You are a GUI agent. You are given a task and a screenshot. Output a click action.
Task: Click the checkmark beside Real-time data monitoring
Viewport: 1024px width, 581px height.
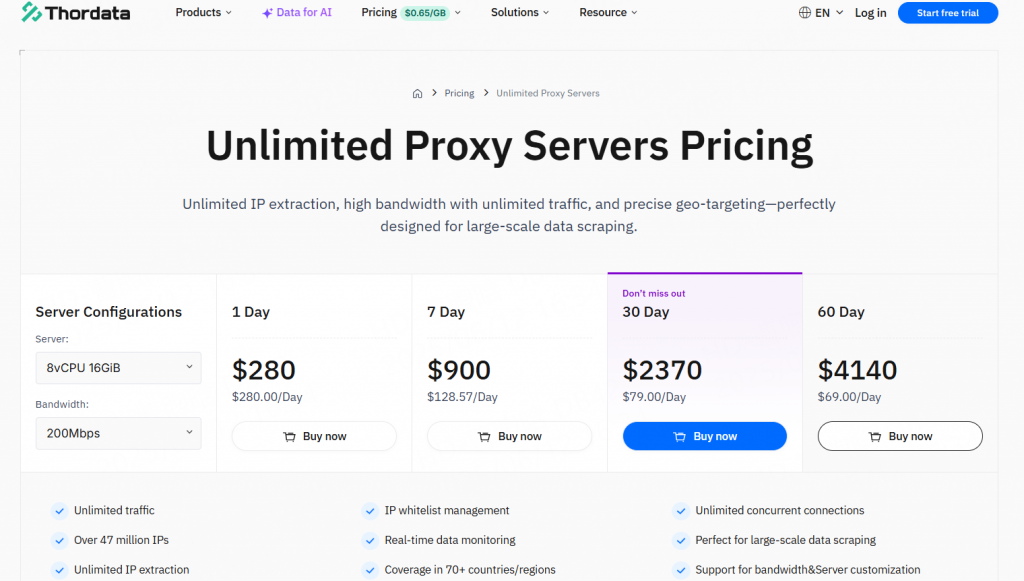pos(370,540)
